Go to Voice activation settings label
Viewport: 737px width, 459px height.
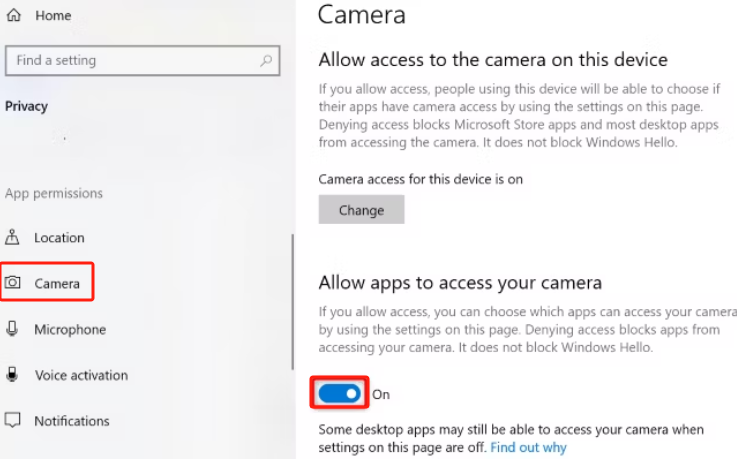(81, 376)
